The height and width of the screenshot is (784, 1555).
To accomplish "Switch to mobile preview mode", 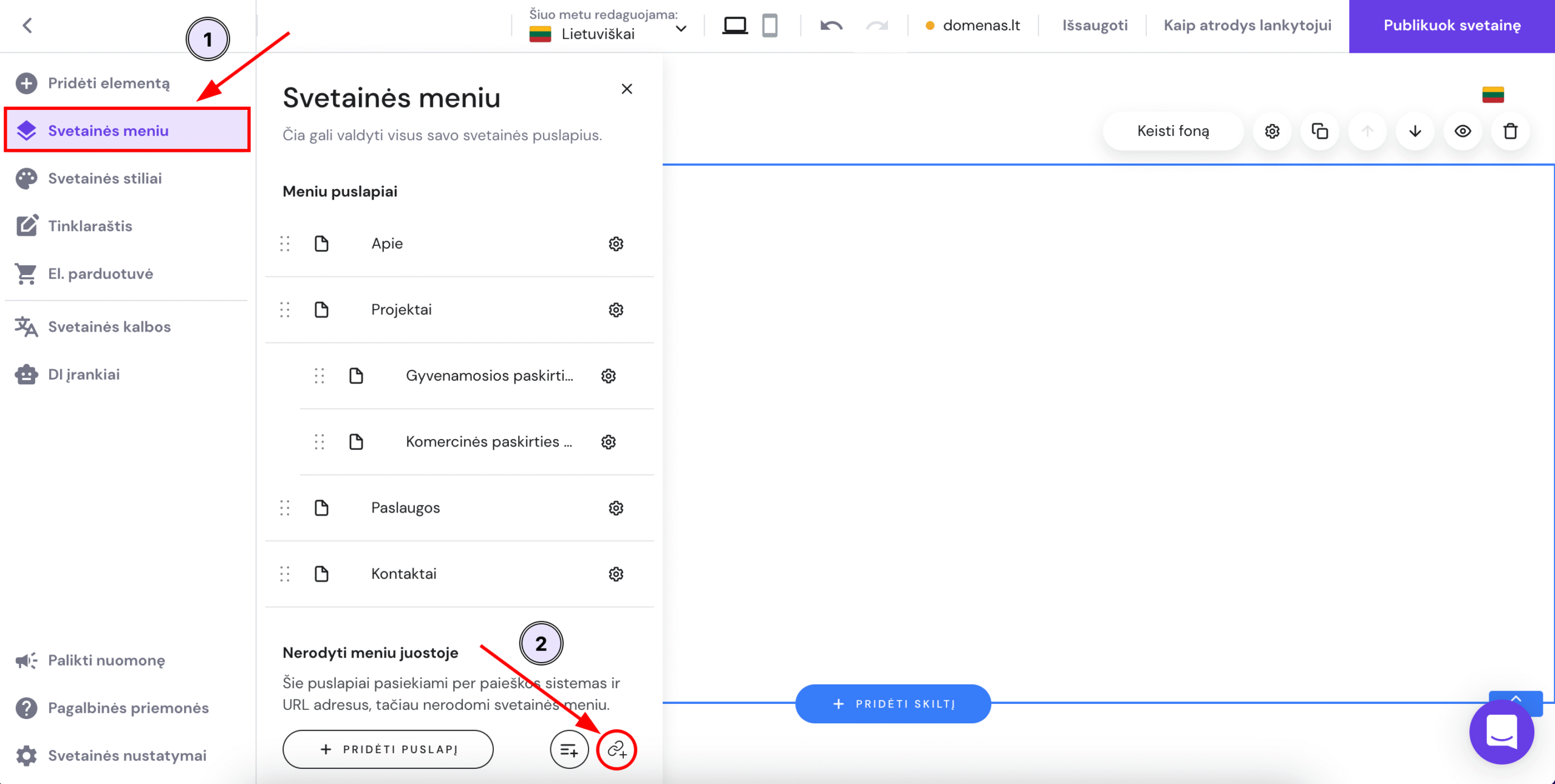I will (770, 26).
